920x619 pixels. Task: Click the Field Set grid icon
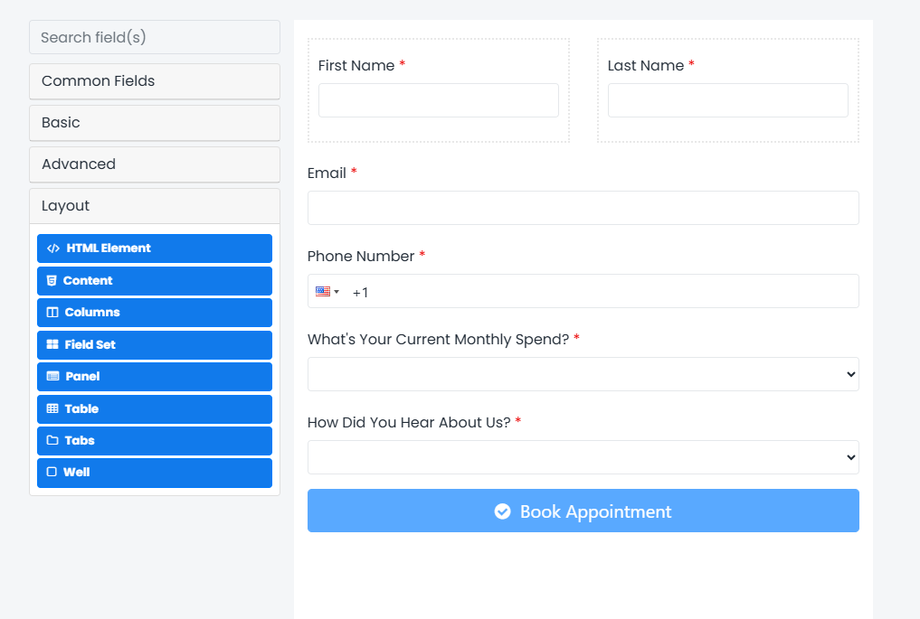53,345
